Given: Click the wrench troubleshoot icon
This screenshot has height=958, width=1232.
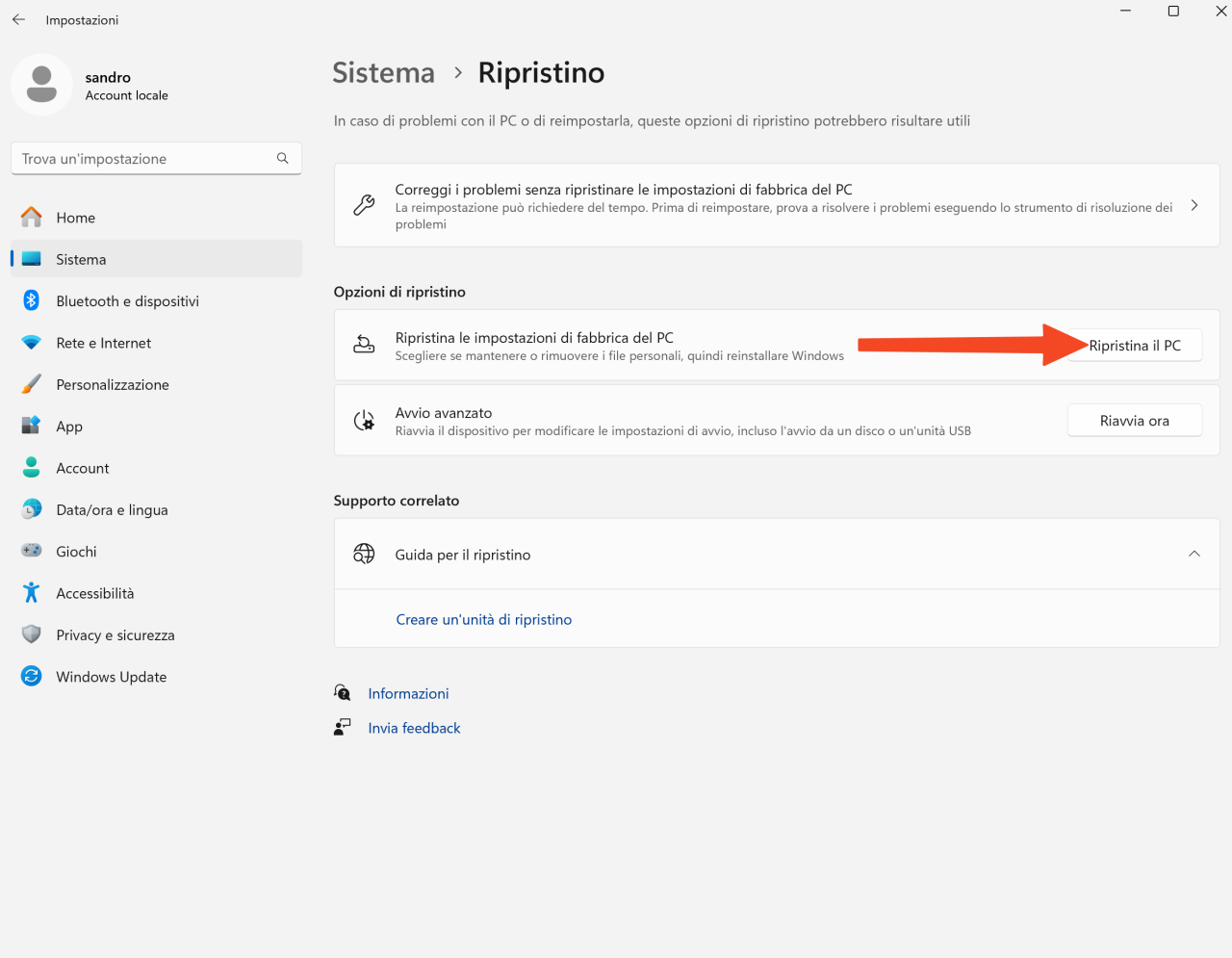Looking at the screenshot, I should pos(364,205).
